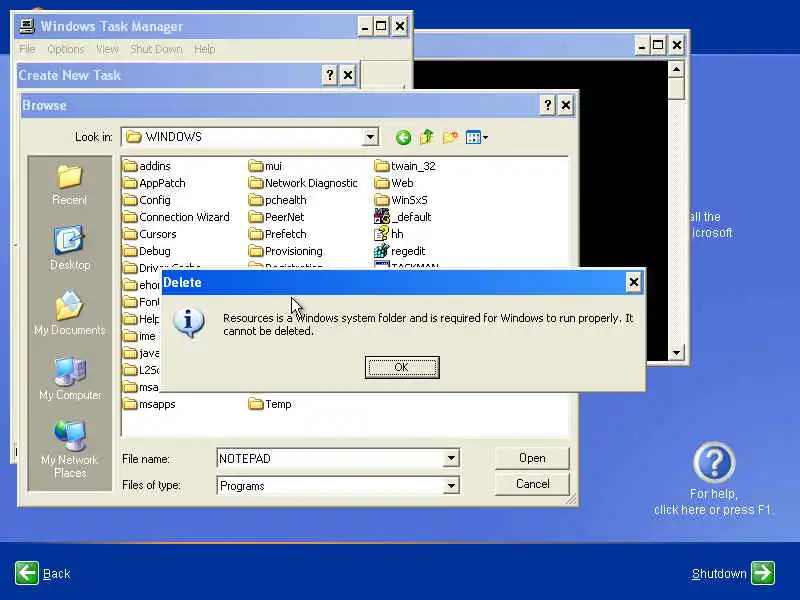The height and width of the screenshot is (600, 800).
Task: Expand the File name dropdown arrow
Action: (451, 458)
